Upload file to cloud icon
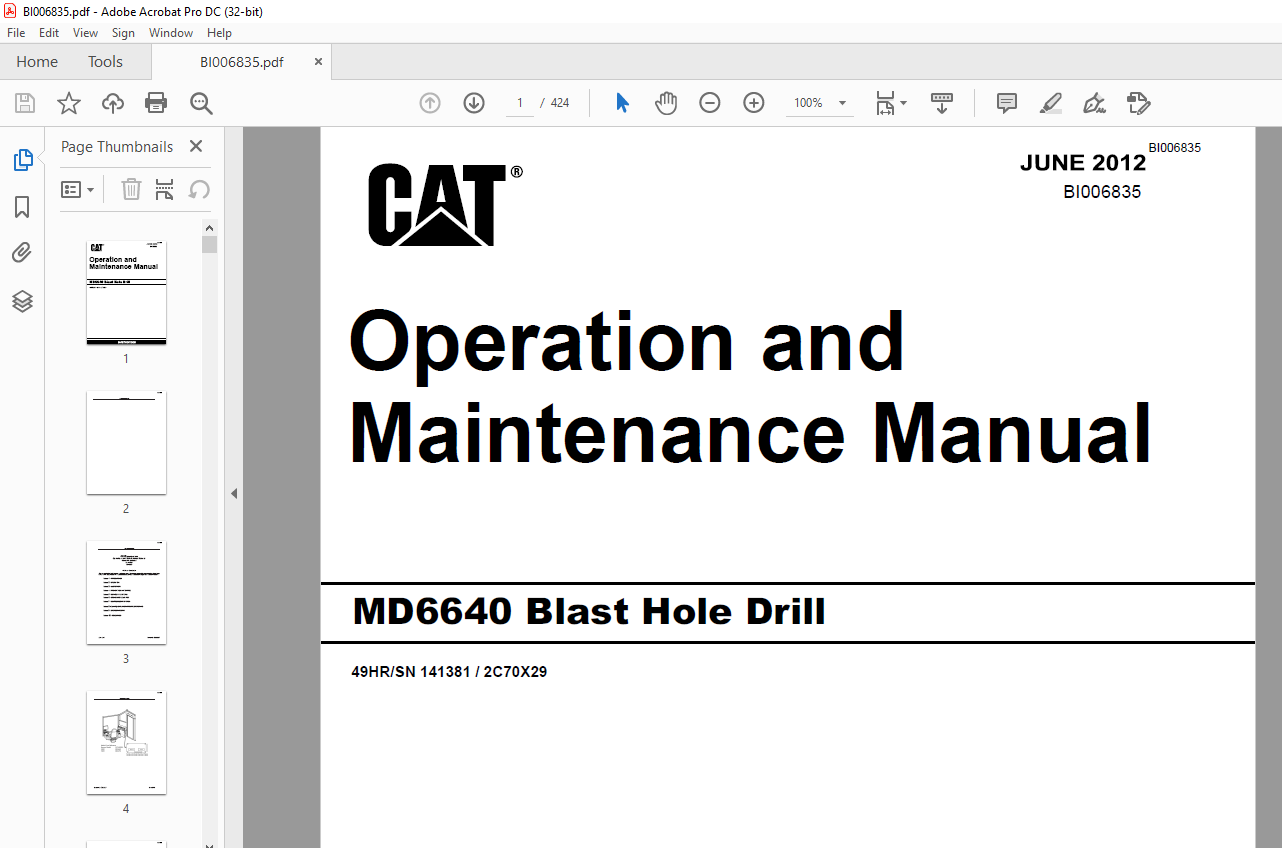Viewport: 1282px width, 848px height. (113, 103)
